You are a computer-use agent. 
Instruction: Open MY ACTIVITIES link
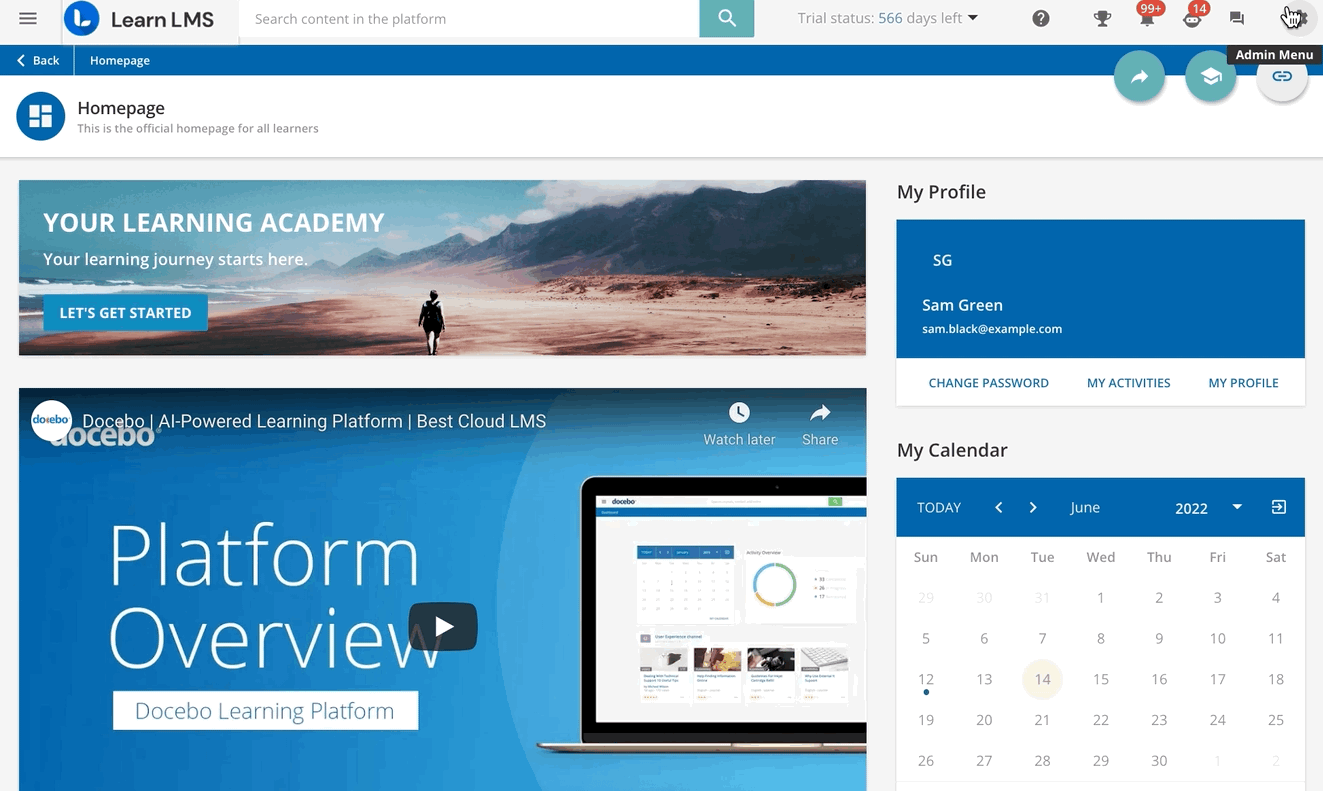(x=1128, y=383)
